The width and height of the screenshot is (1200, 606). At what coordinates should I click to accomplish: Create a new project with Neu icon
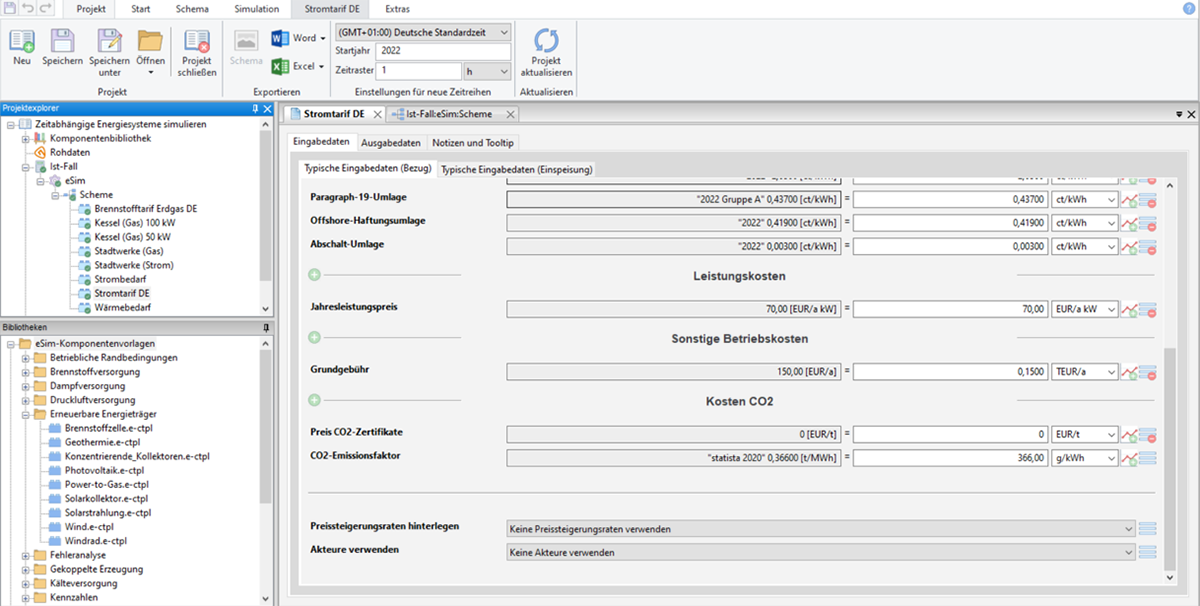[22, 41]
